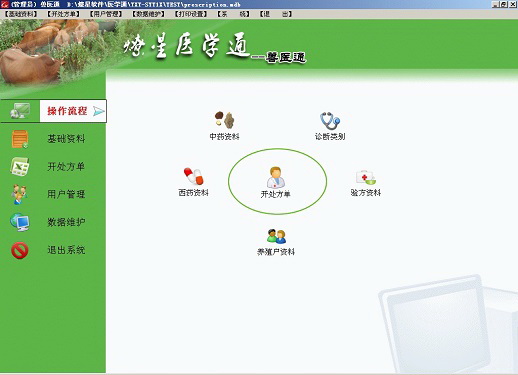Click the 诊断类别 text label
The image size is (518, 375).
(x=330, y=137)
